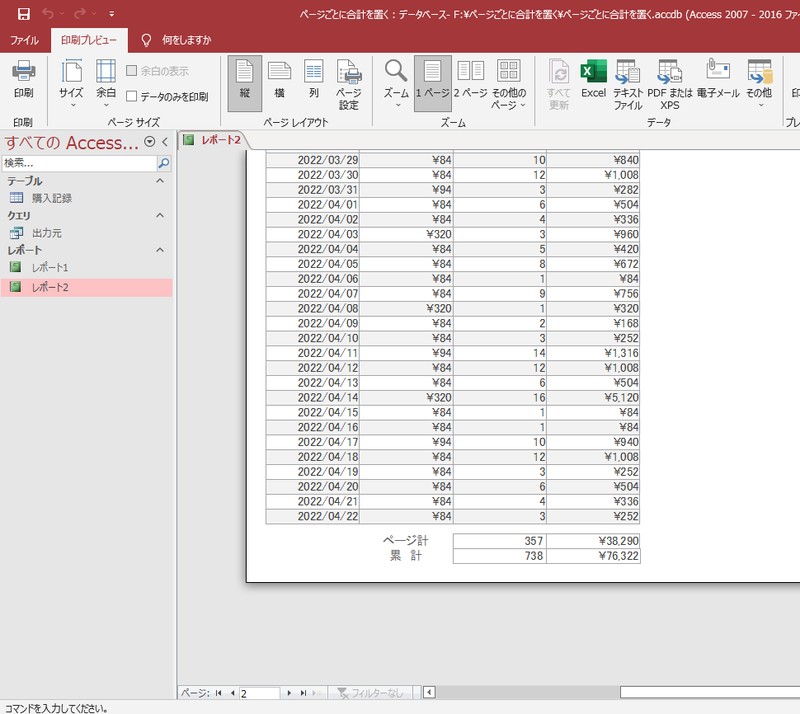The height and width of the screenshot is (714, 800).
Task: Click the 累 計 label
Action: pos(406,555)
